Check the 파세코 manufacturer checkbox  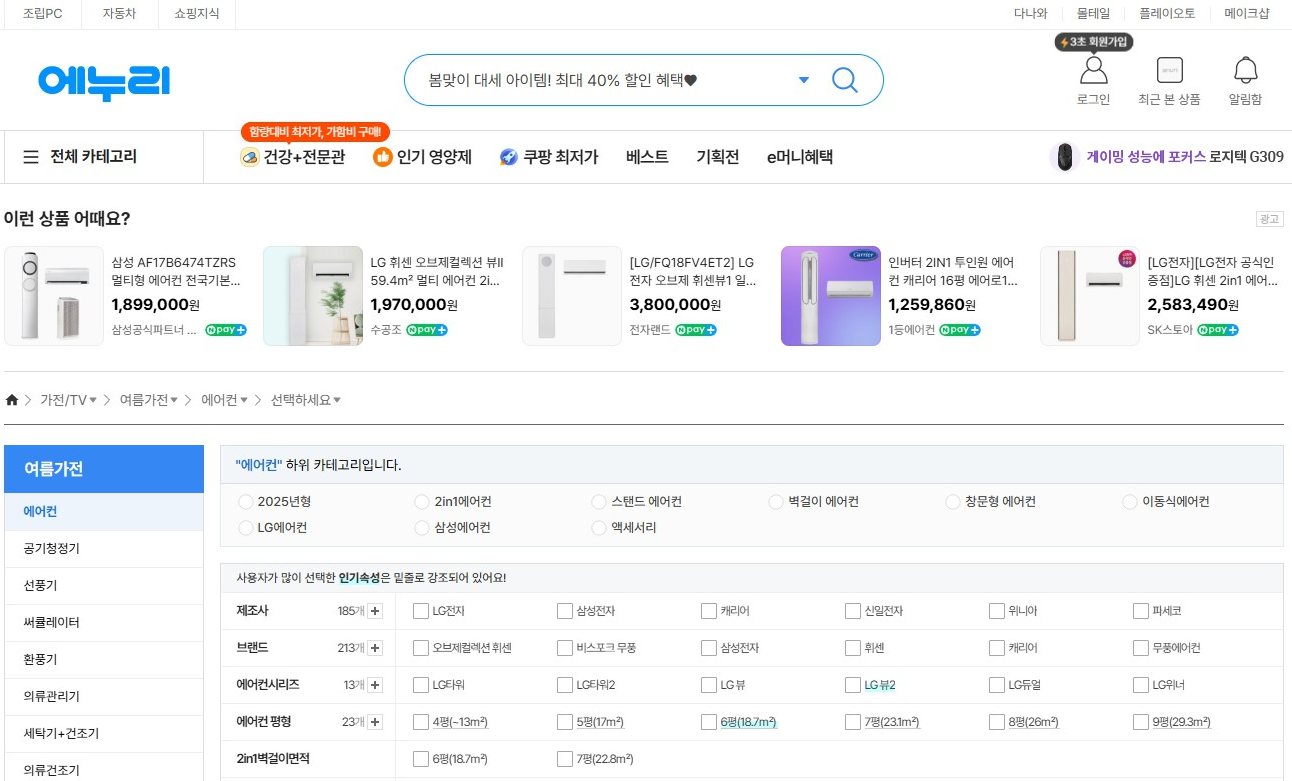tap(1141, 611)
